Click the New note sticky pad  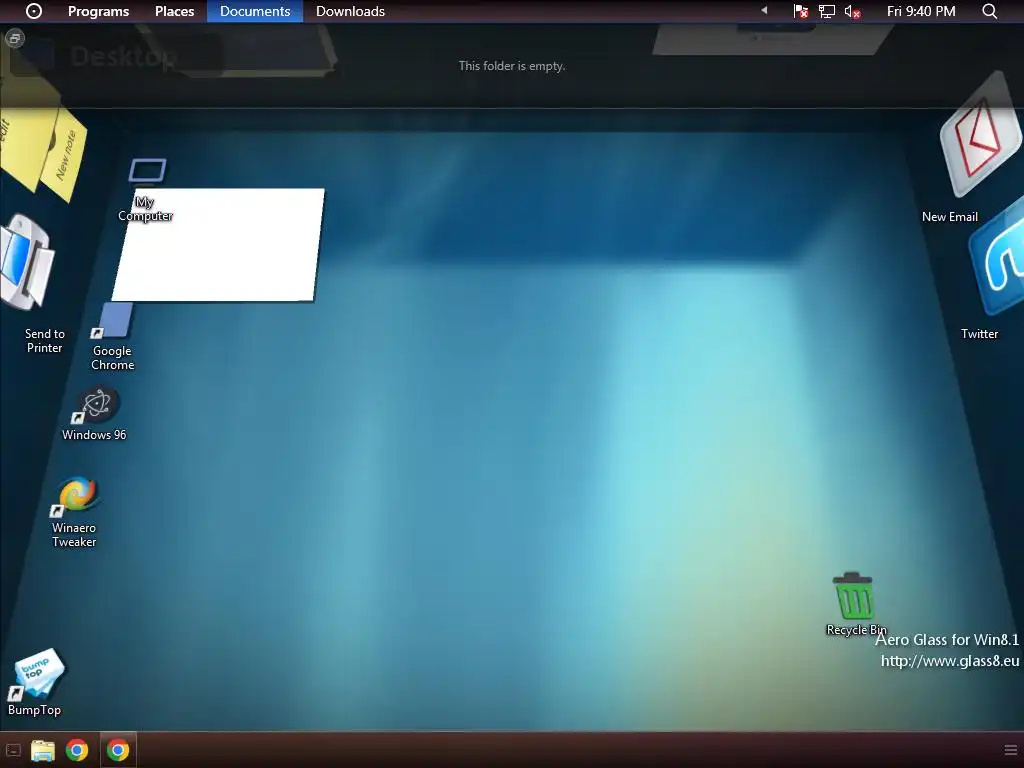pyautogui.click(x=65, y=153)
